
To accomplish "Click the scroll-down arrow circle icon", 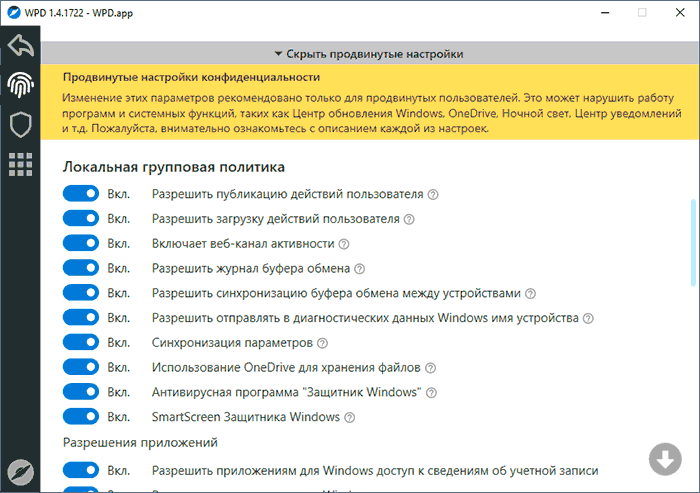I will (664, 460).
